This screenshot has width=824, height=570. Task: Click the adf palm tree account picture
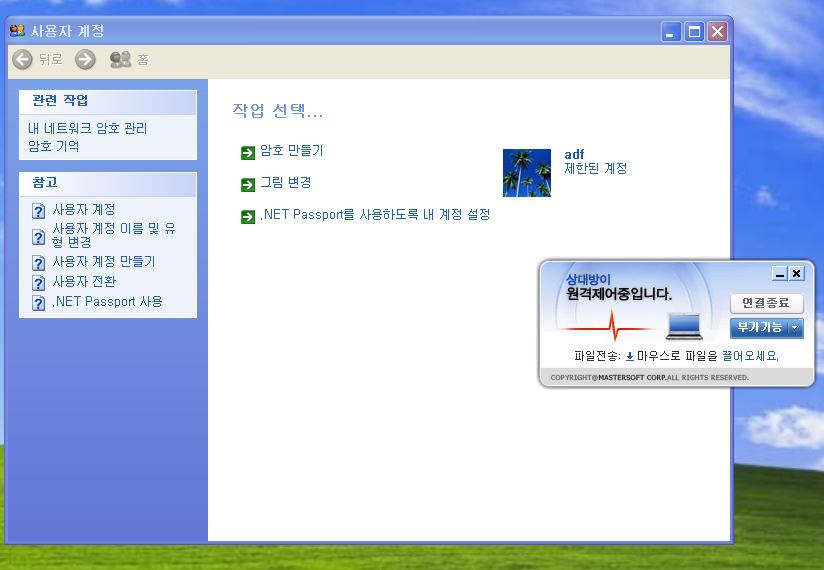coord(527,173)
